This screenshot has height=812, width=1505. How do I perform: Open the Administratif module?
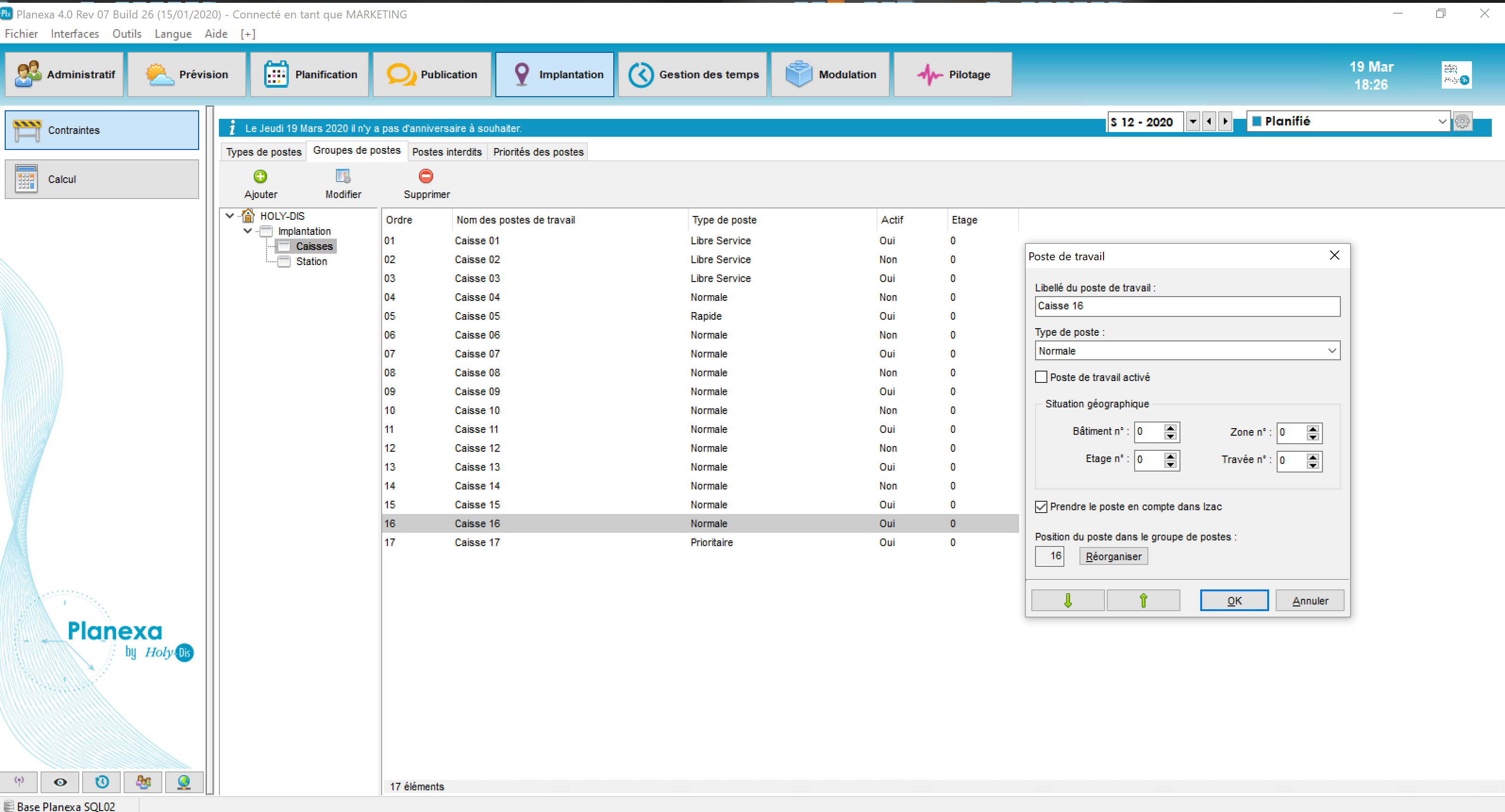click(x=64, y=75)
